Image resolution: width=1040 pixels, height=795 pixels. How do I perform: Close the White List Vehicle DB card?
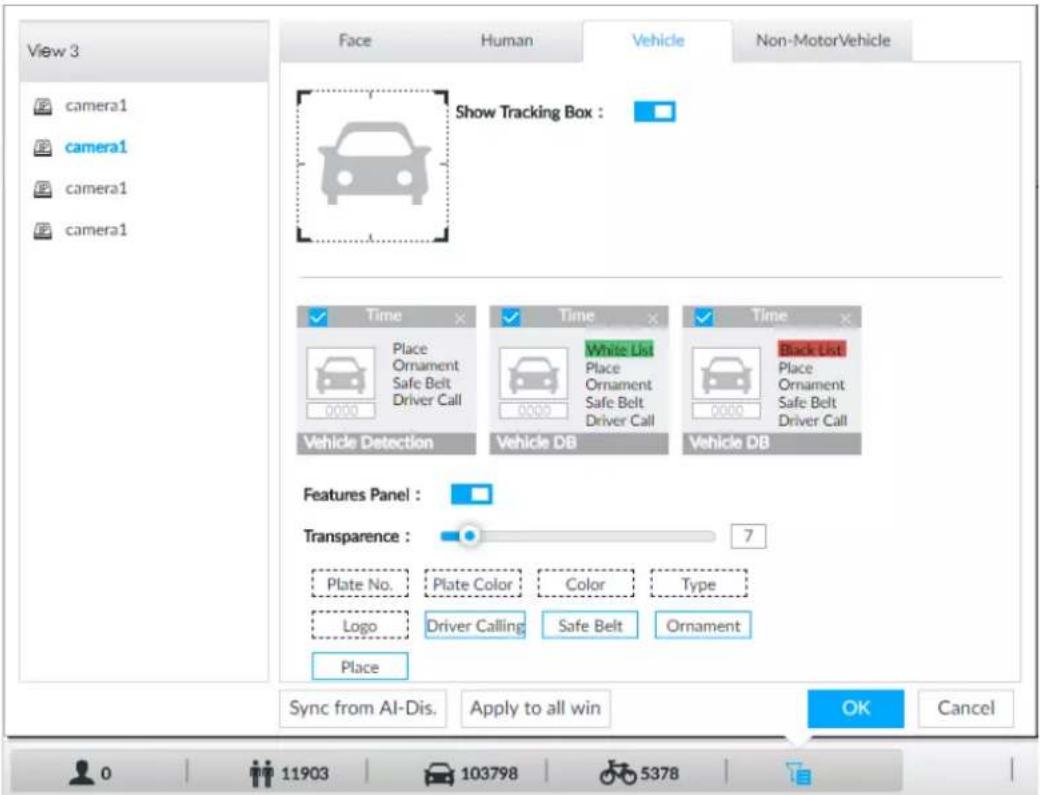(x=653, y=319)
